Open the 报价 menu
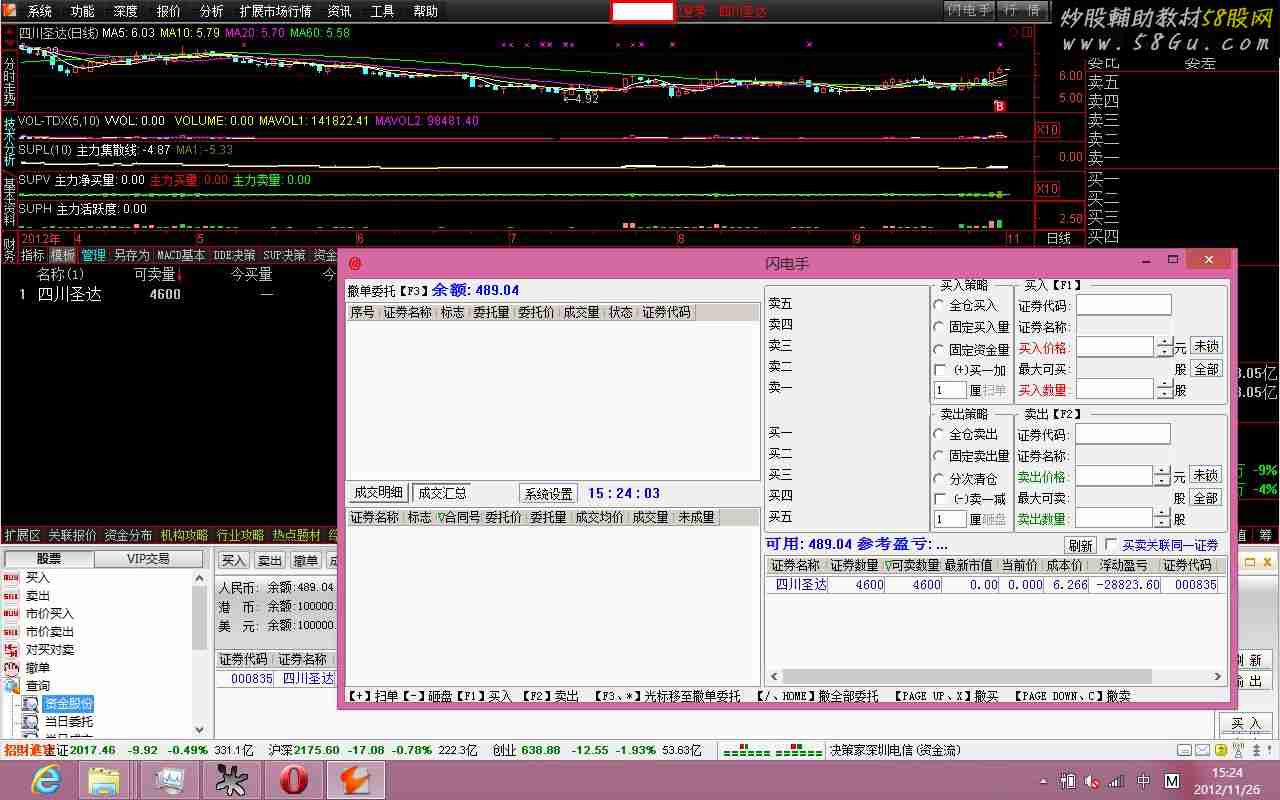 tap(169, 11)
